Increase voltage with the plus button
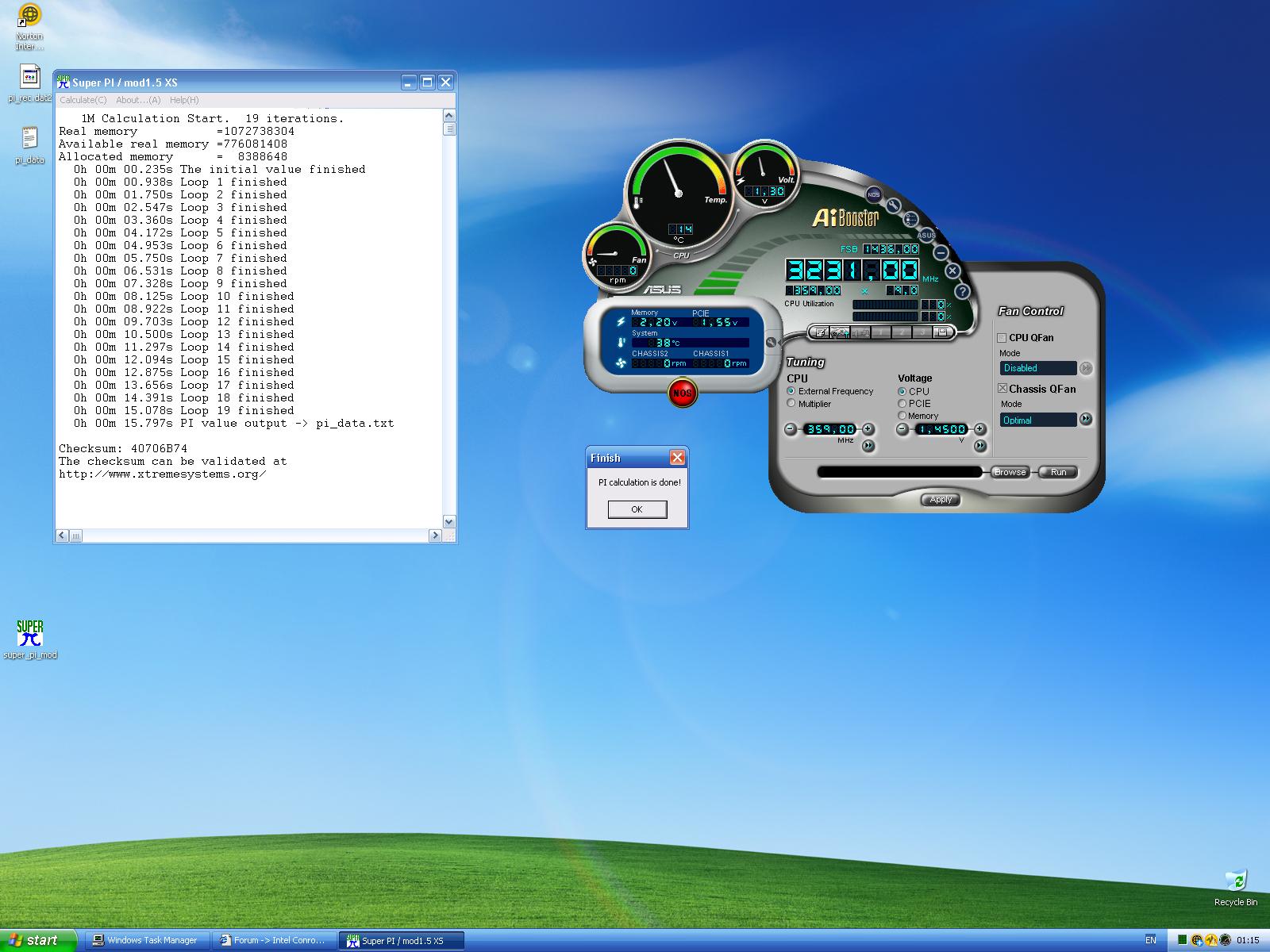This screenshot has height=952, width=1270. 980,429
